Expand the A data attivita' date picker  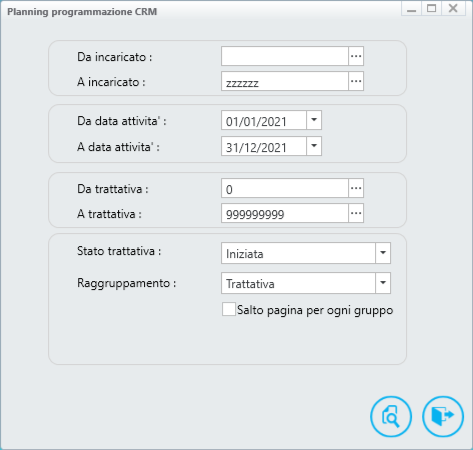[x=314, y=146]
